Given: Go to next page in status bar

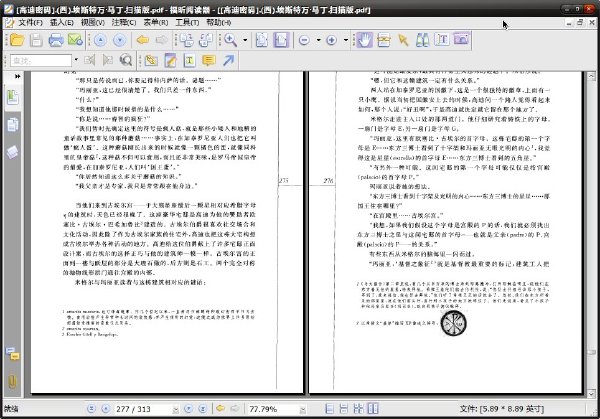Looking at the screenshot, I should tap(188, 409).
